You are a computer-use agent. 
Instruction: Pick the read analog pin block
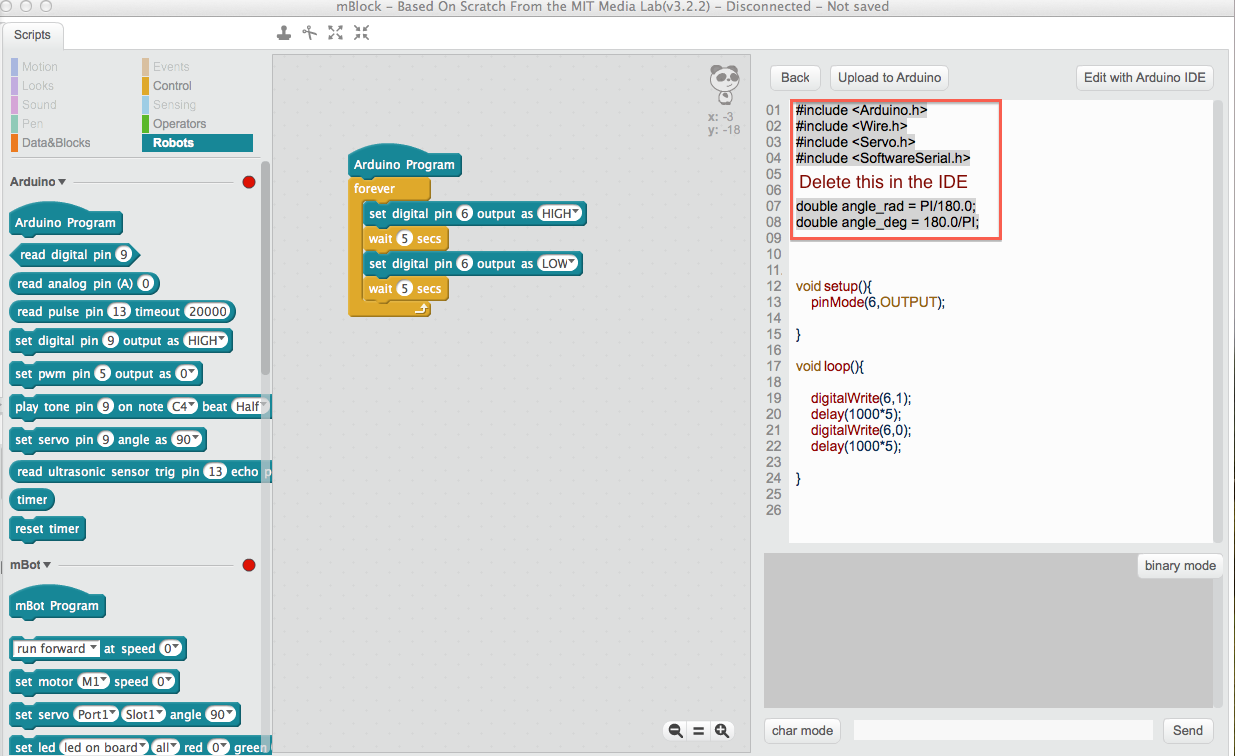click(85, 284)
